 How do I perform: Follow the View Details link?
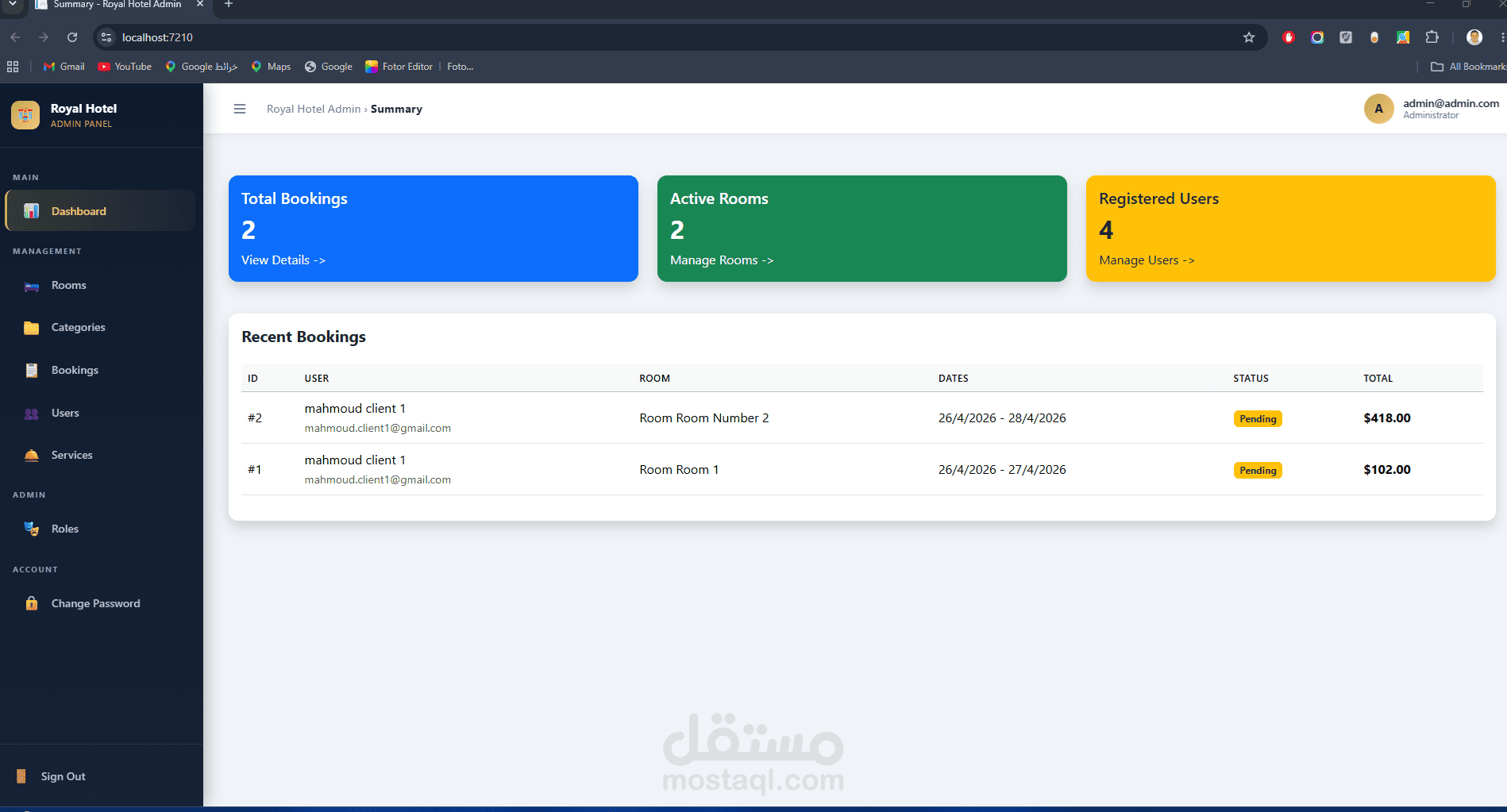[x=283, y=260]
